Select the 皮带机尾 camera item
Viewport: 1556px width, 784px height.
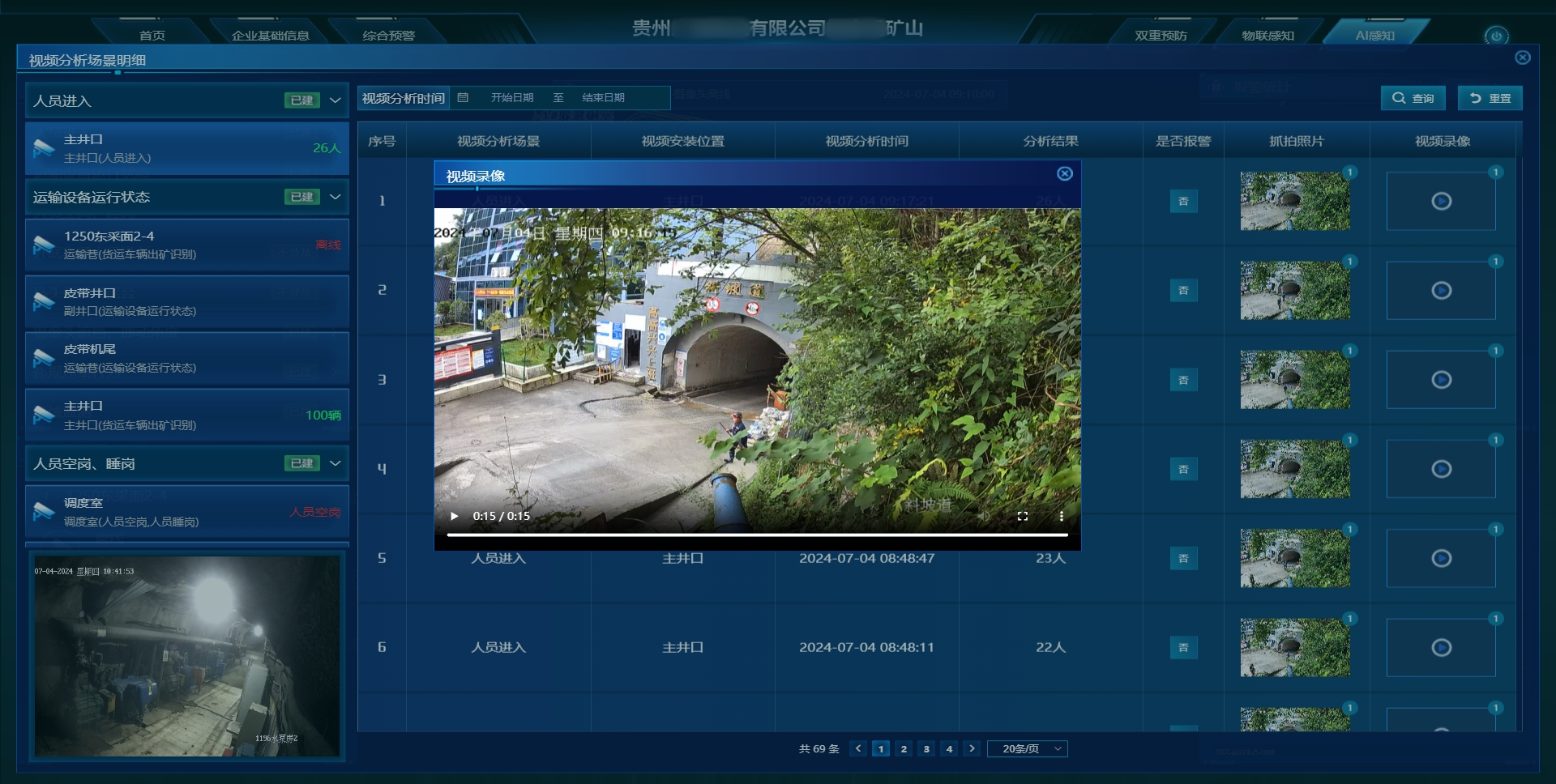point(187,358)
